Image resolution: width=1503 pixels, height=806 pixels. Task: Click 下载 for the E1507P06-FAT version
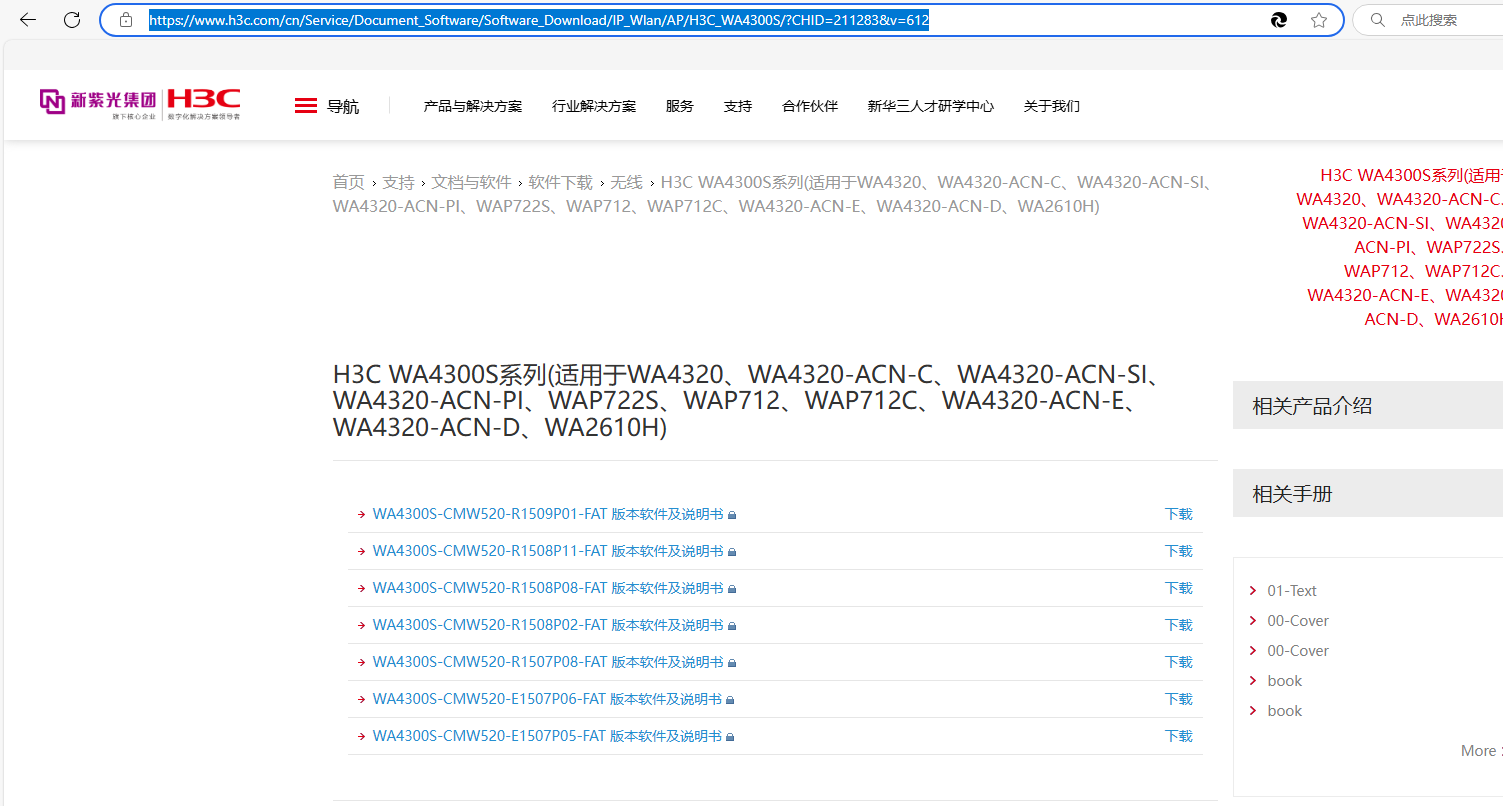pos(1179,699)
